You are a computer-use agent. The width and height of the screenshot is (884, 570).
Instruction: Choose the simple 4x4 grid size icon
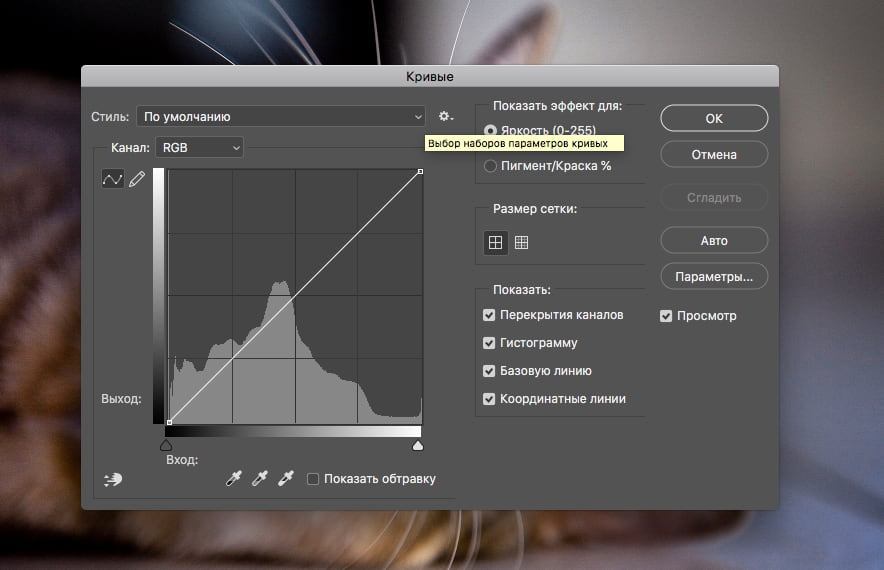click(x=495, y=242)
